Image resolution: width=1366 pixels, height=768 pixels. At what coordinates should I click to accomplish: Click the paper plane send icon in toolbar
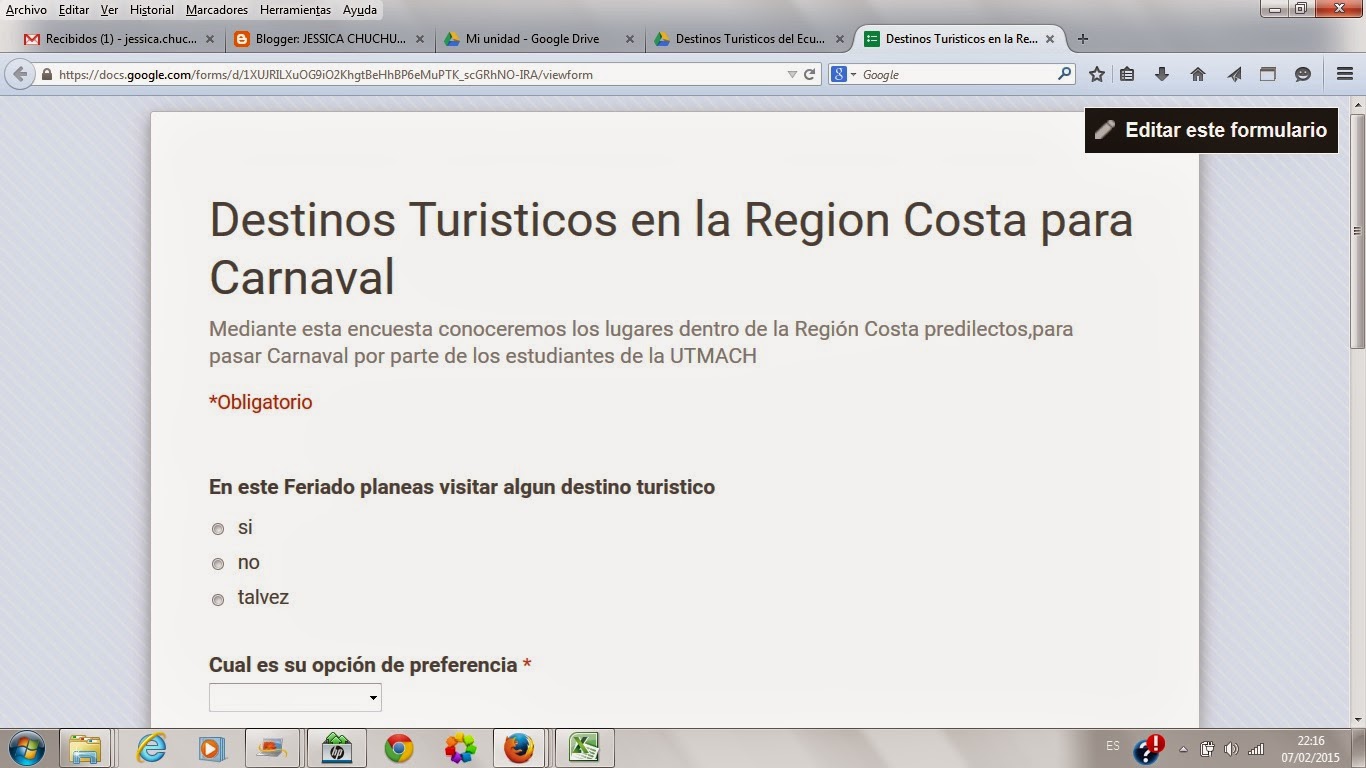click(1234, 74)
